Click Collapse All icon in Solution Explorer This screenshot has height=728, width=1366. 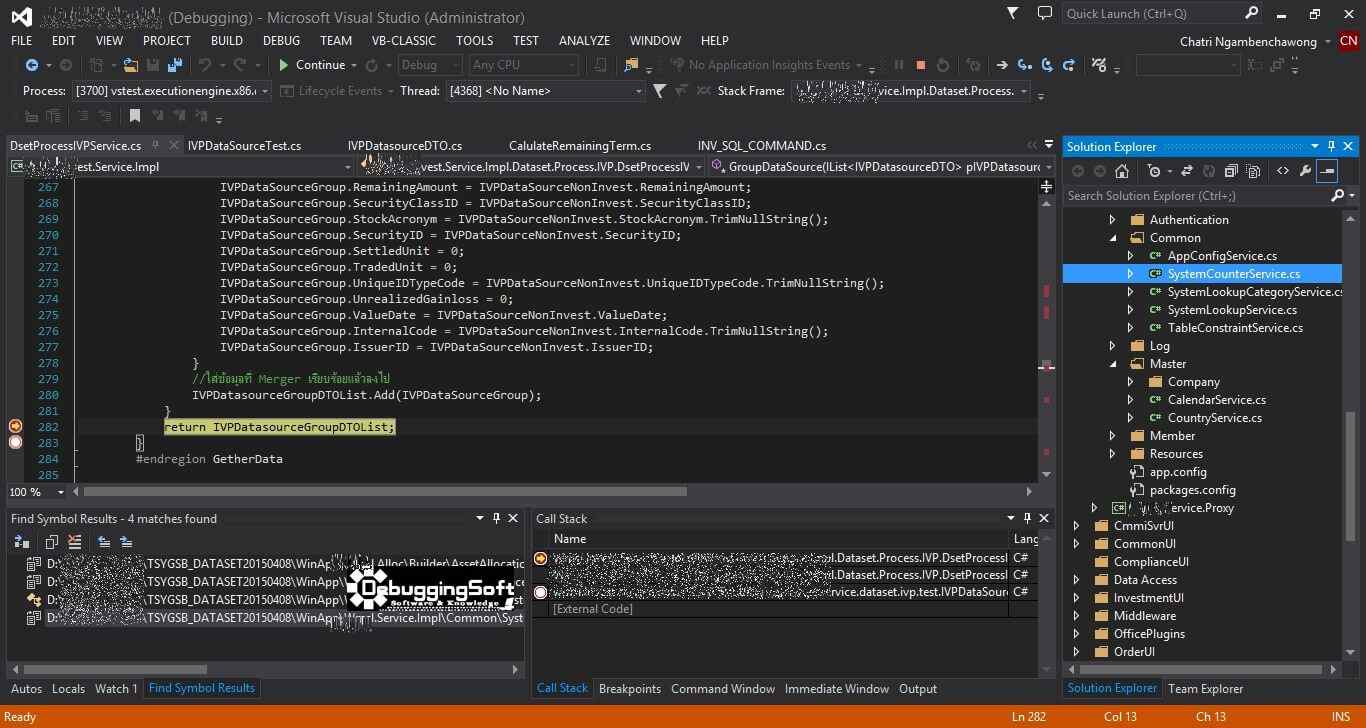click(1231, 171)
